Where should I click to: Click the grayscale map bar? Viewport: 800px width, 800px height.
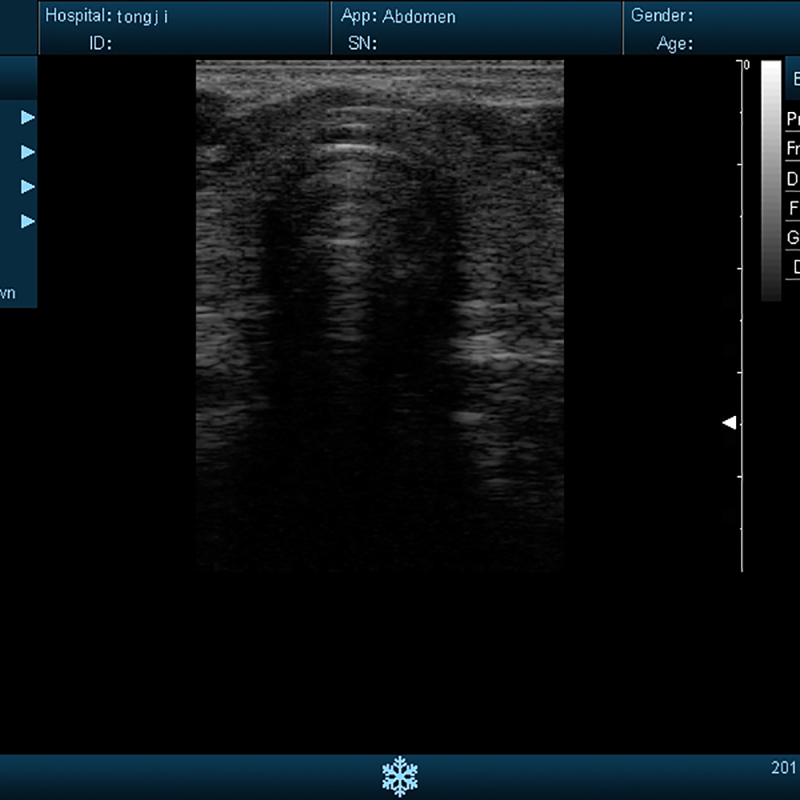(x=771, y=180)
